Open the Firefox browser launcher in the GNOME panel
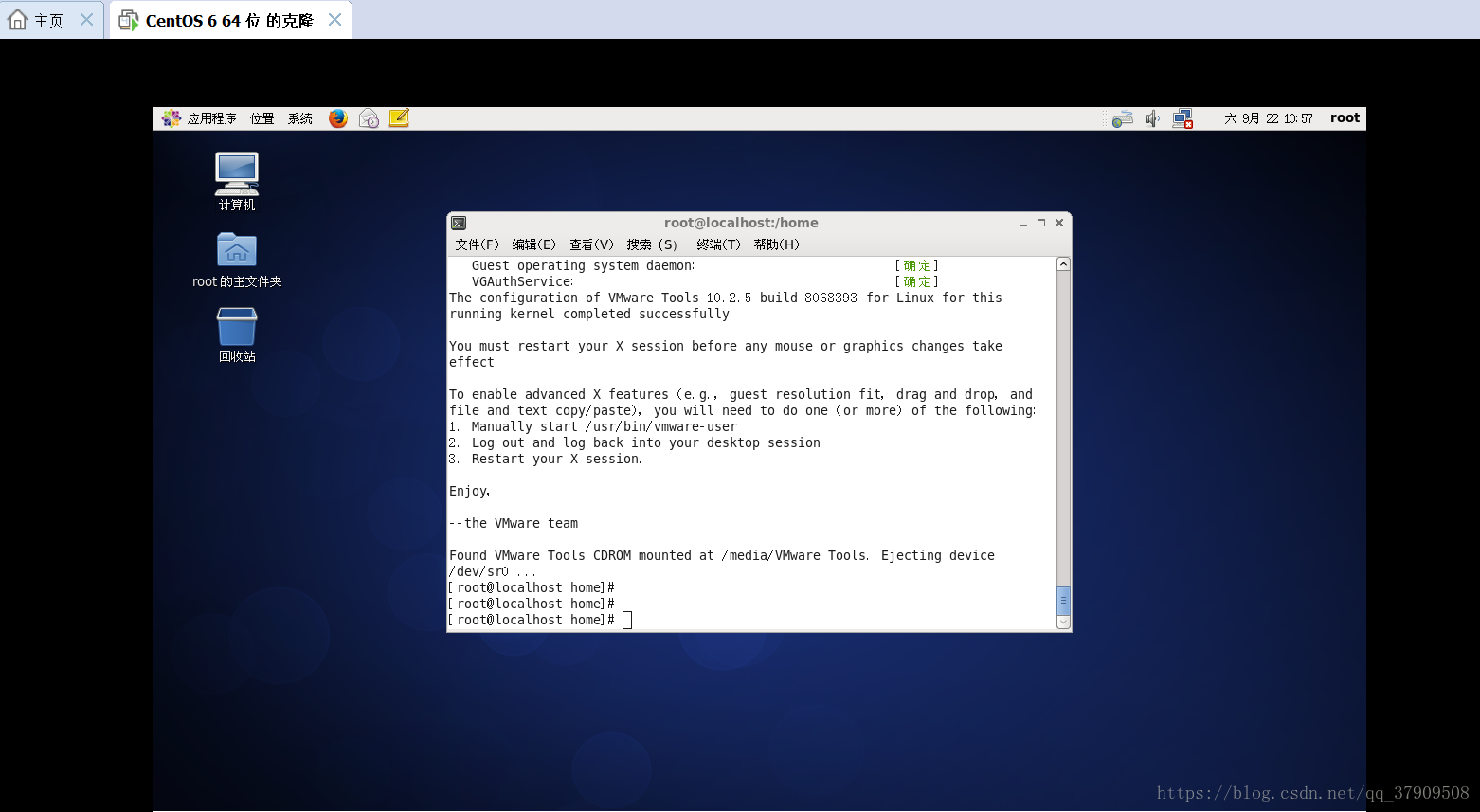 tap(338, 118)
